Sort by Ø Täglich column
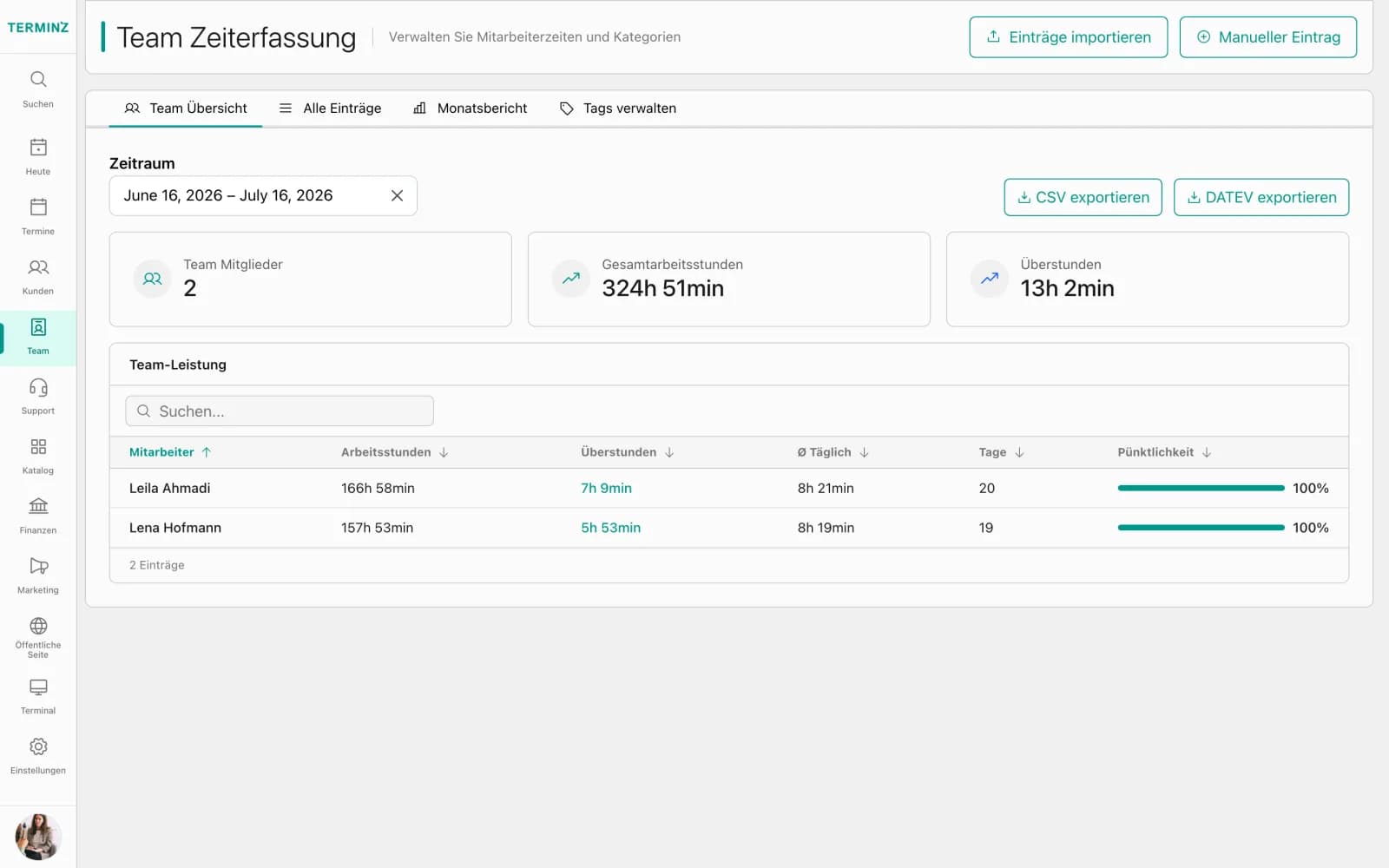 833,452
